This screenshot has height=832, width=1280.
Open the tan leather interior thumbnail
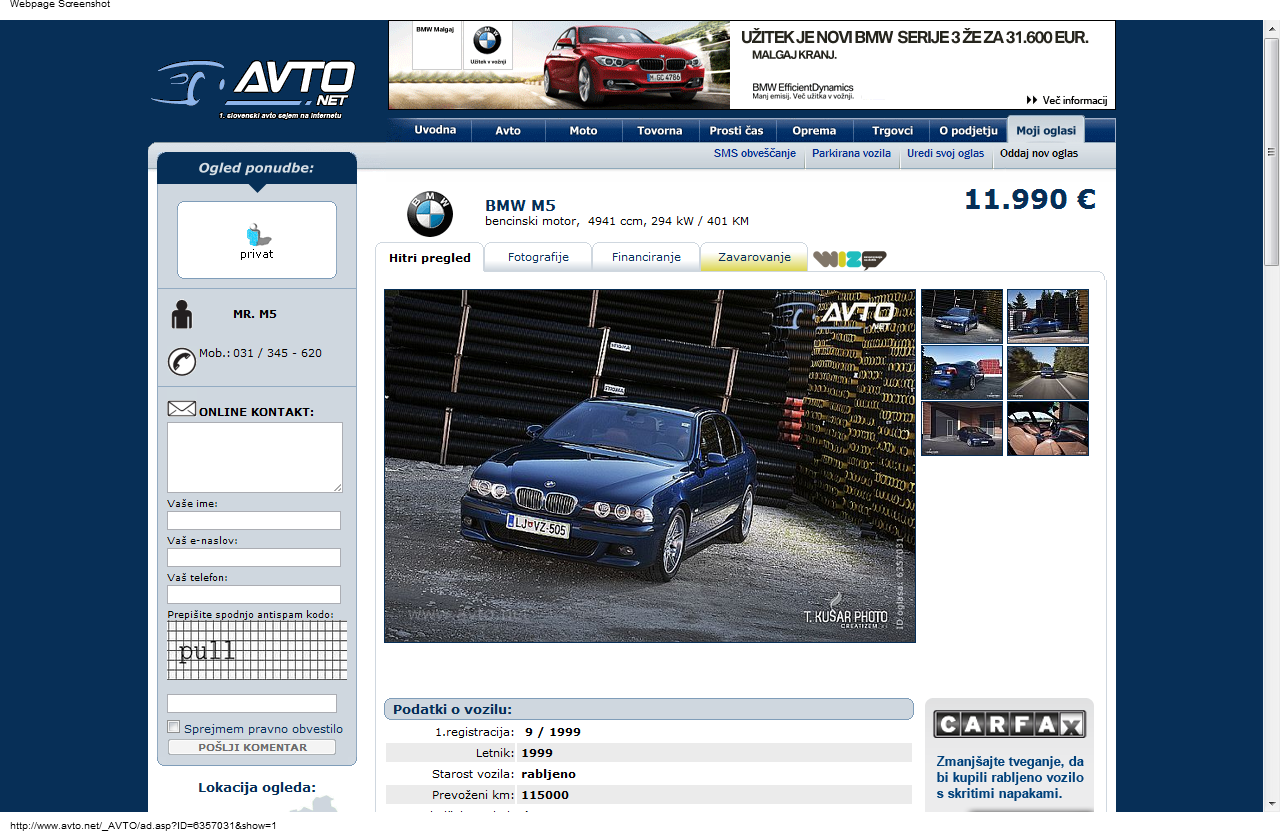pyautogui.click(x=1048, y=429)
